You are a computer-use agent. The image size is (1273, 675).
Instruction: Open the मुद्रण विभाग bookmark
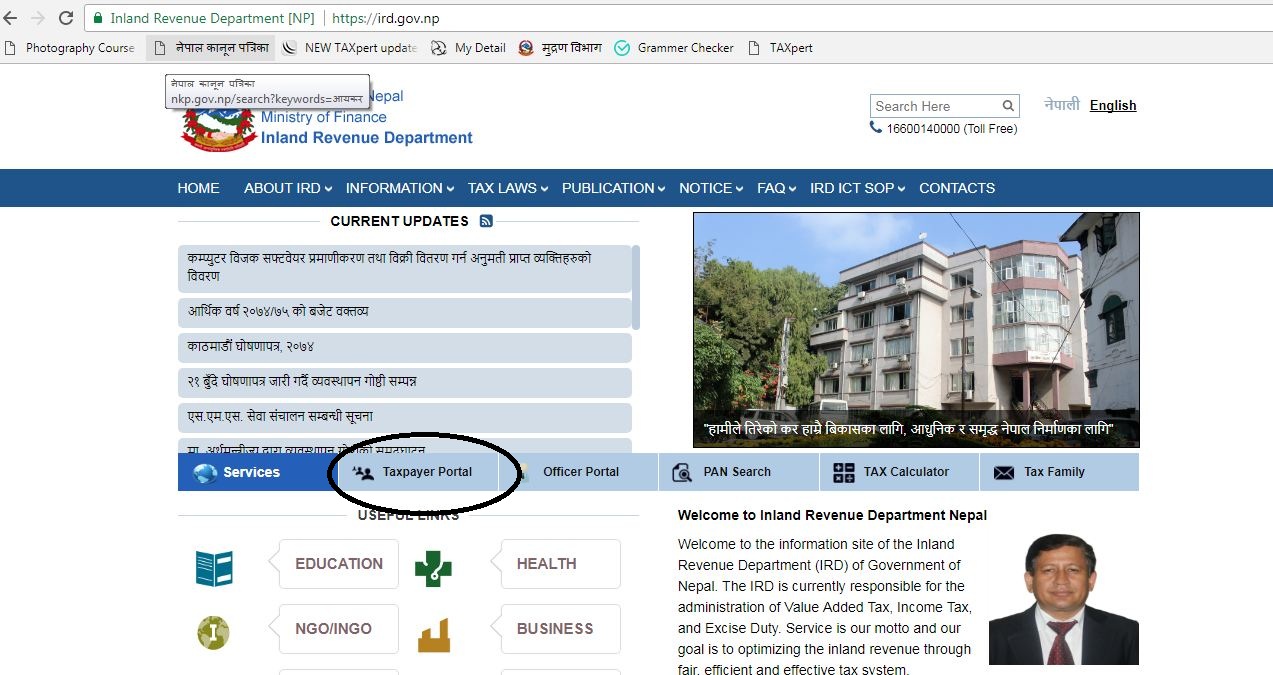click(561, 48)
